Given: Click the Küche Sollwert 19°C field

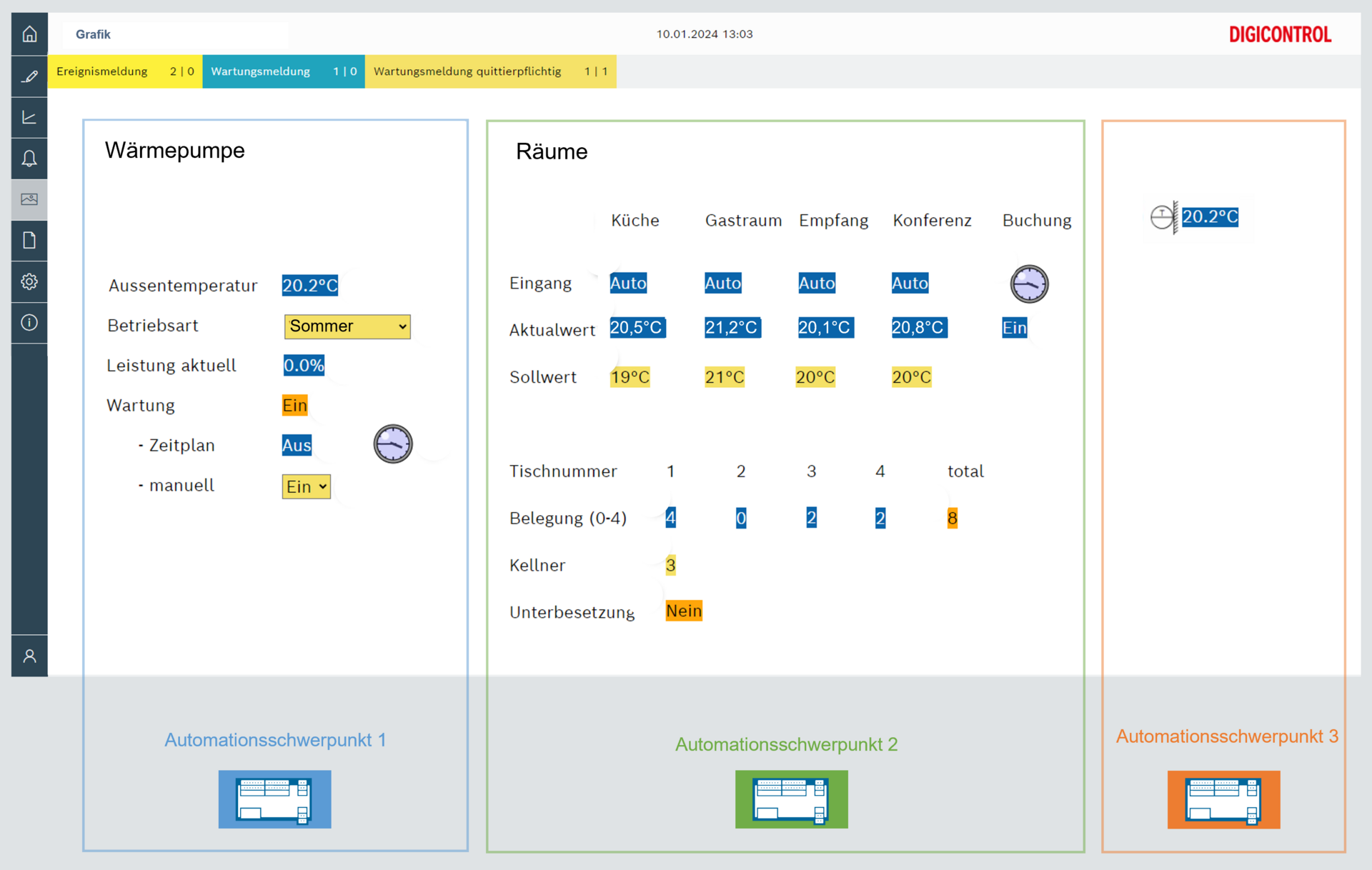Looking at the screenshot, I should (630, 377).
